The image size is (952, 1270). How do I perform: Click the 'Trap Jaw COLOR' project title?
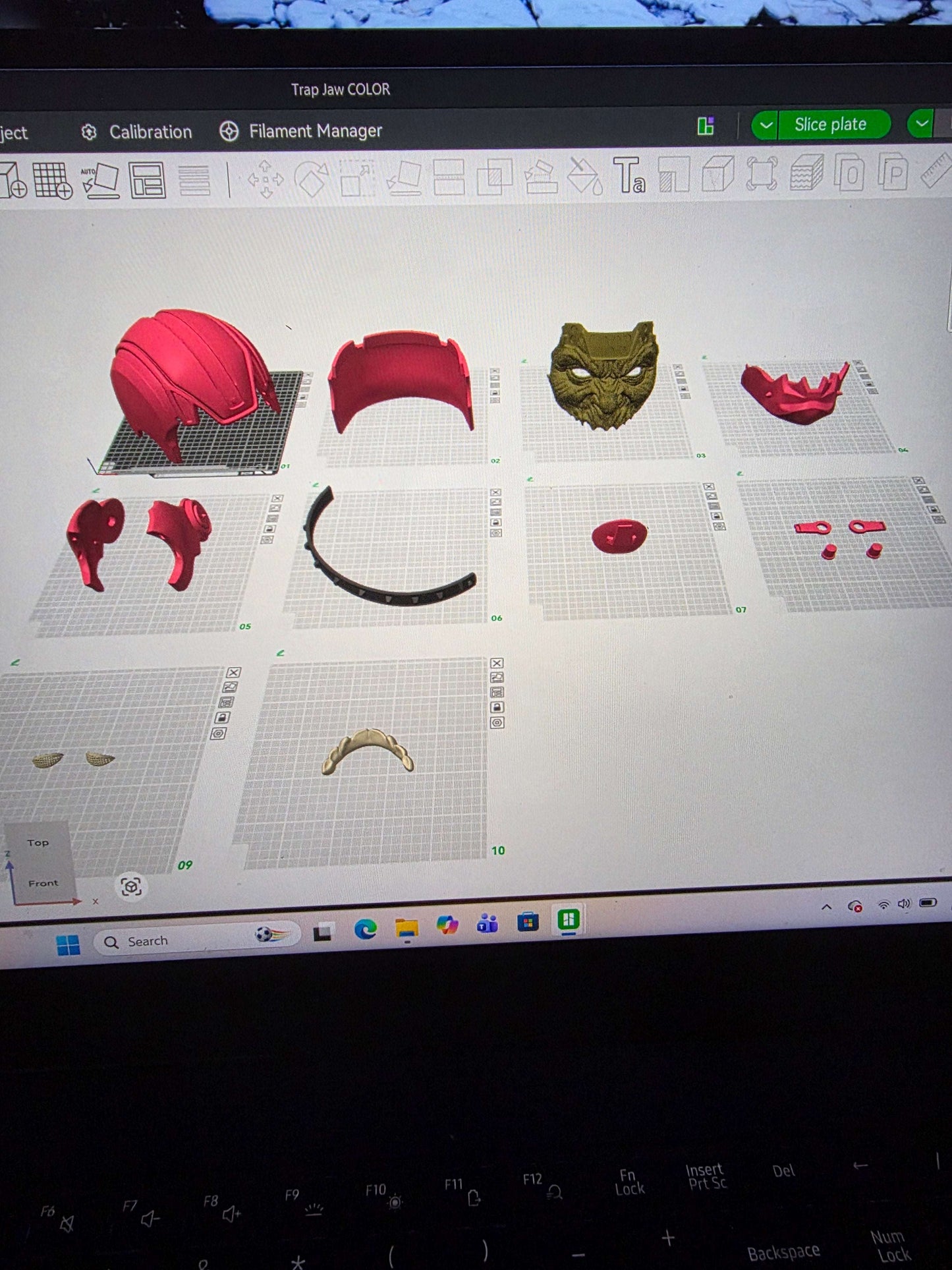(x=341, y=90)
